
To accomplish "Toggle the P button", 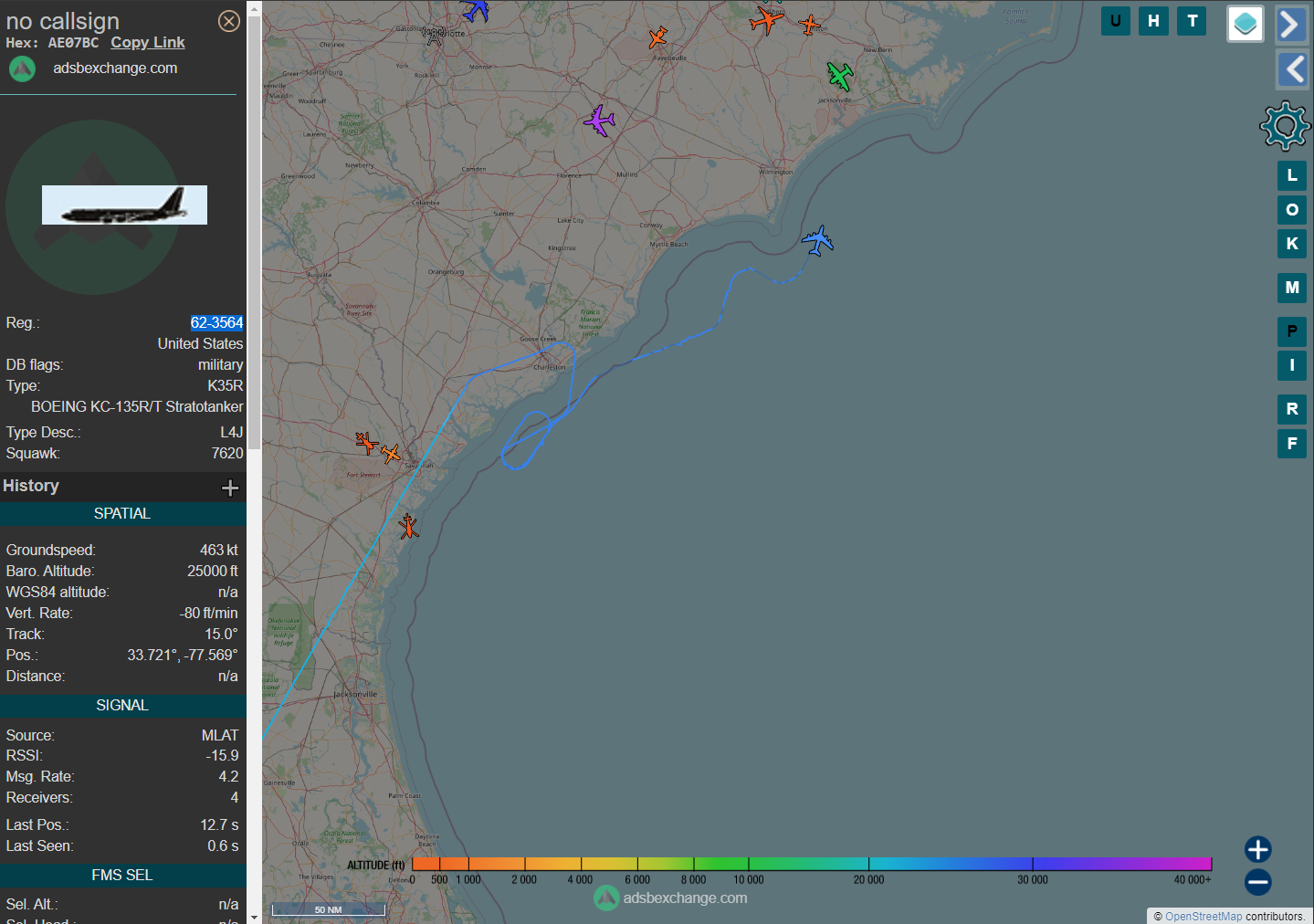I will click(x=1292, y=331).
